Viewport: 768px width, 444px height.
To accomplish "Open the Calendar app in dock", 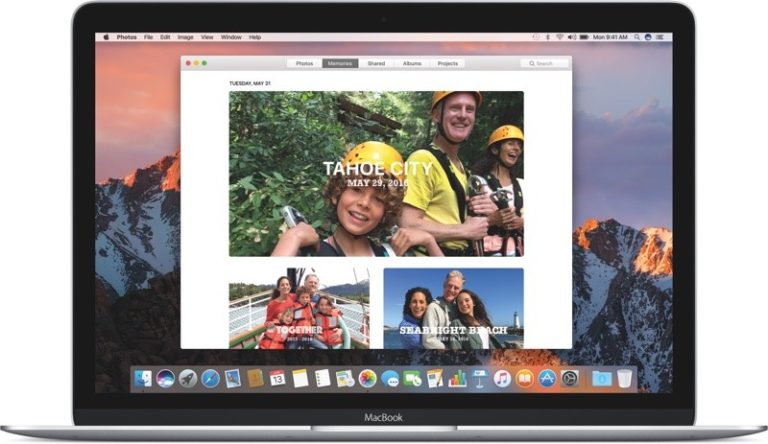I will coord(277,379).
